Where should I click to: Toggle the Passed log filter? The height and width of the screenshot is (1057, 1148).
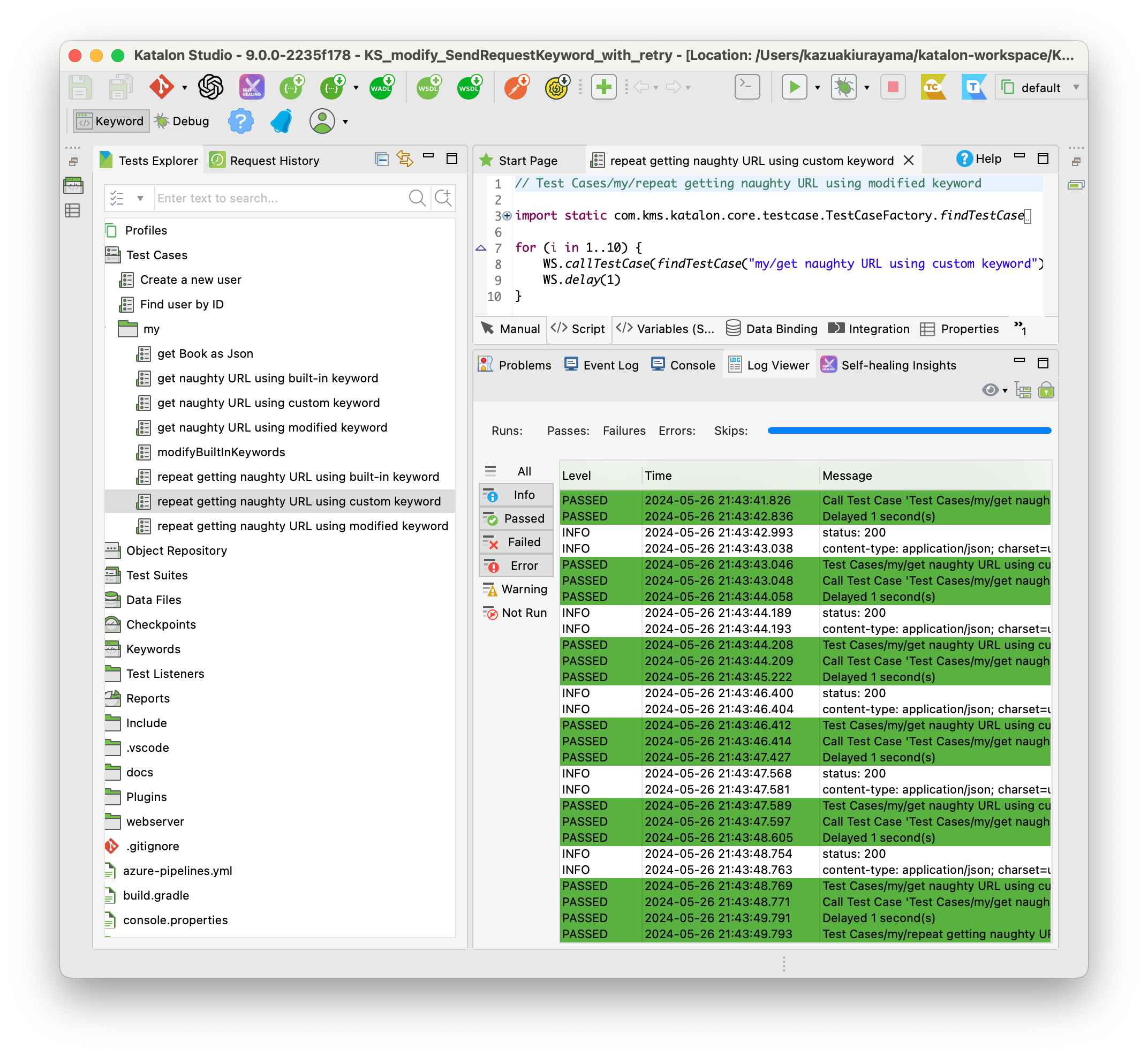click(516, 518)
